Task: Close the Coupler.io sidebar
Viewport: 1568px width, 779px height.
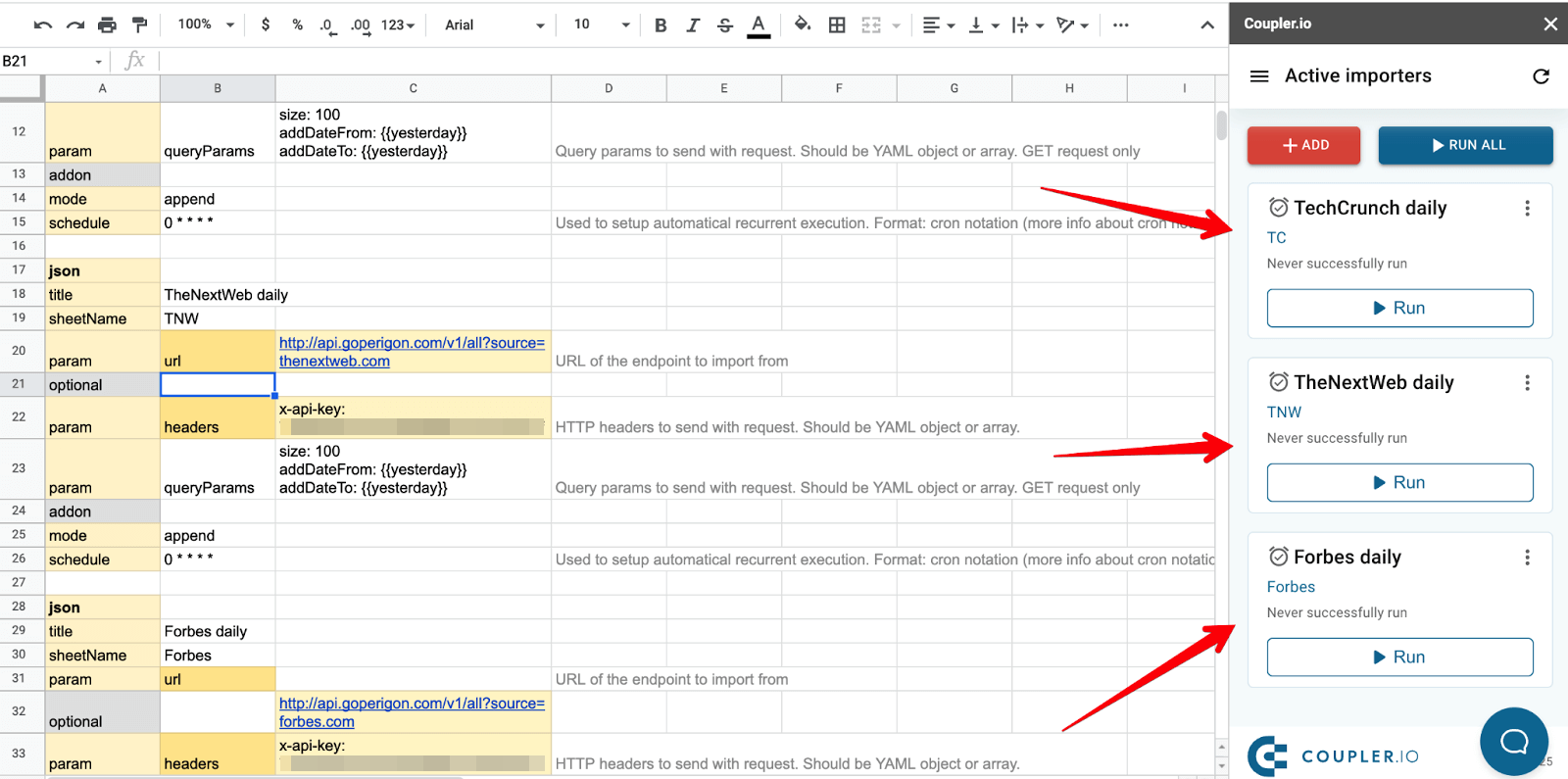Action: pos(1550,24)
